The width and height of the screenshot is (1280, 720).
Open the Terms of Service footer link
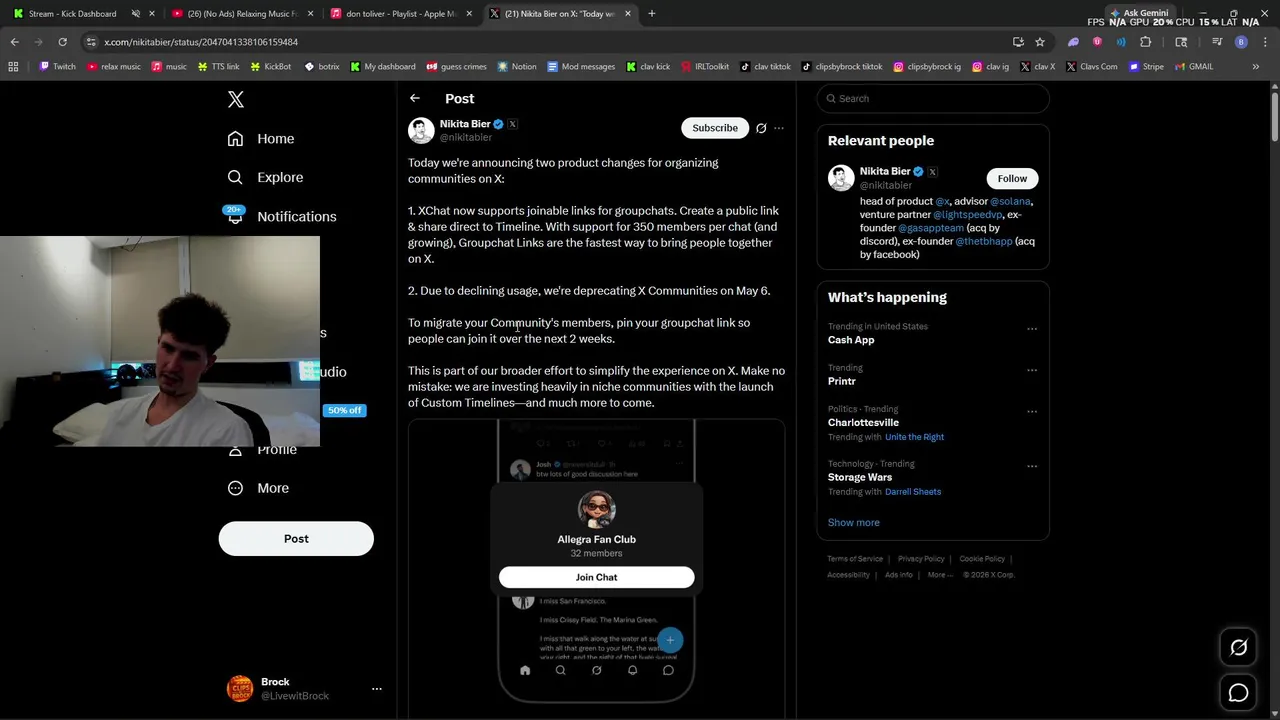(855, 559)
